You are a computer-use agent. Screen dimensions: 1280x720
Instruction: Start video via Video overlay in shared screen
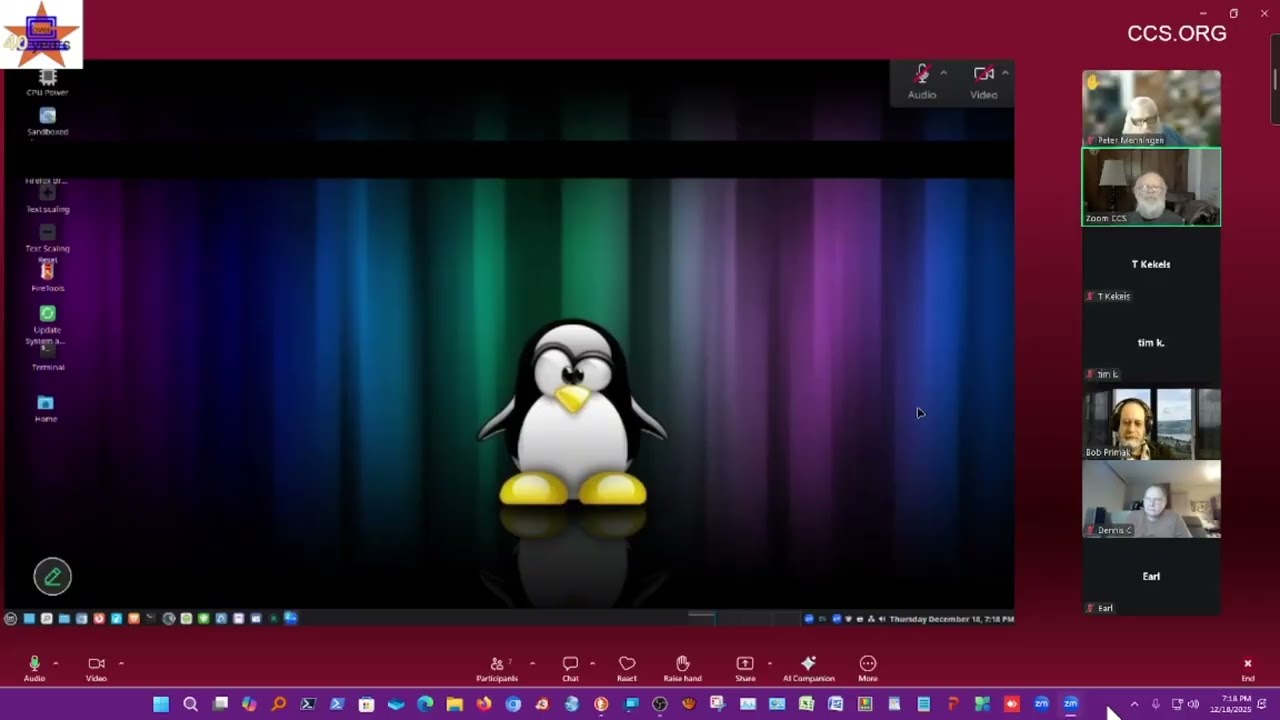click(984, 81)
